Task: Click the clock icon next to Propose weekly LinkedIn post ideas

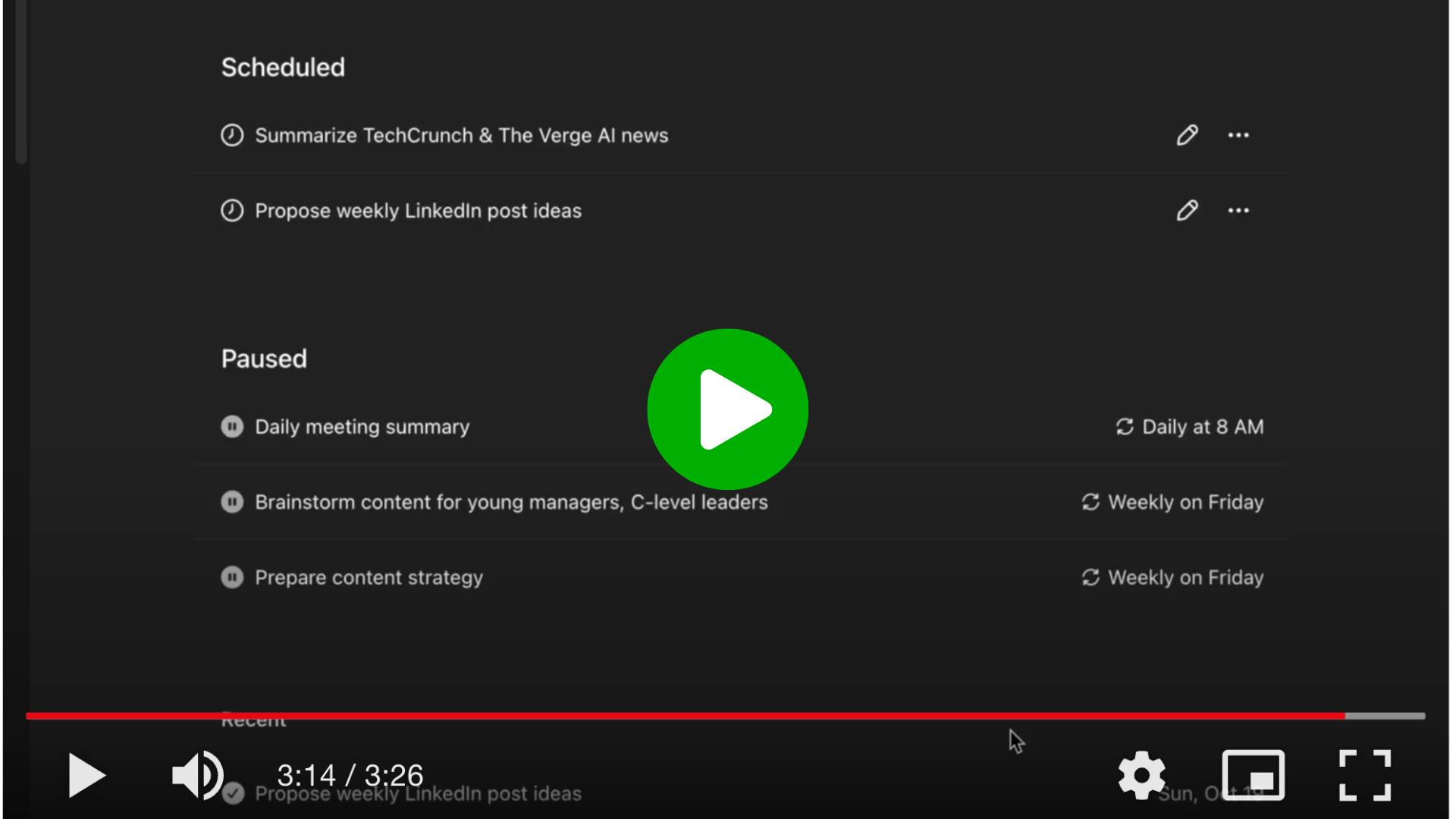Action: [232, 210]
